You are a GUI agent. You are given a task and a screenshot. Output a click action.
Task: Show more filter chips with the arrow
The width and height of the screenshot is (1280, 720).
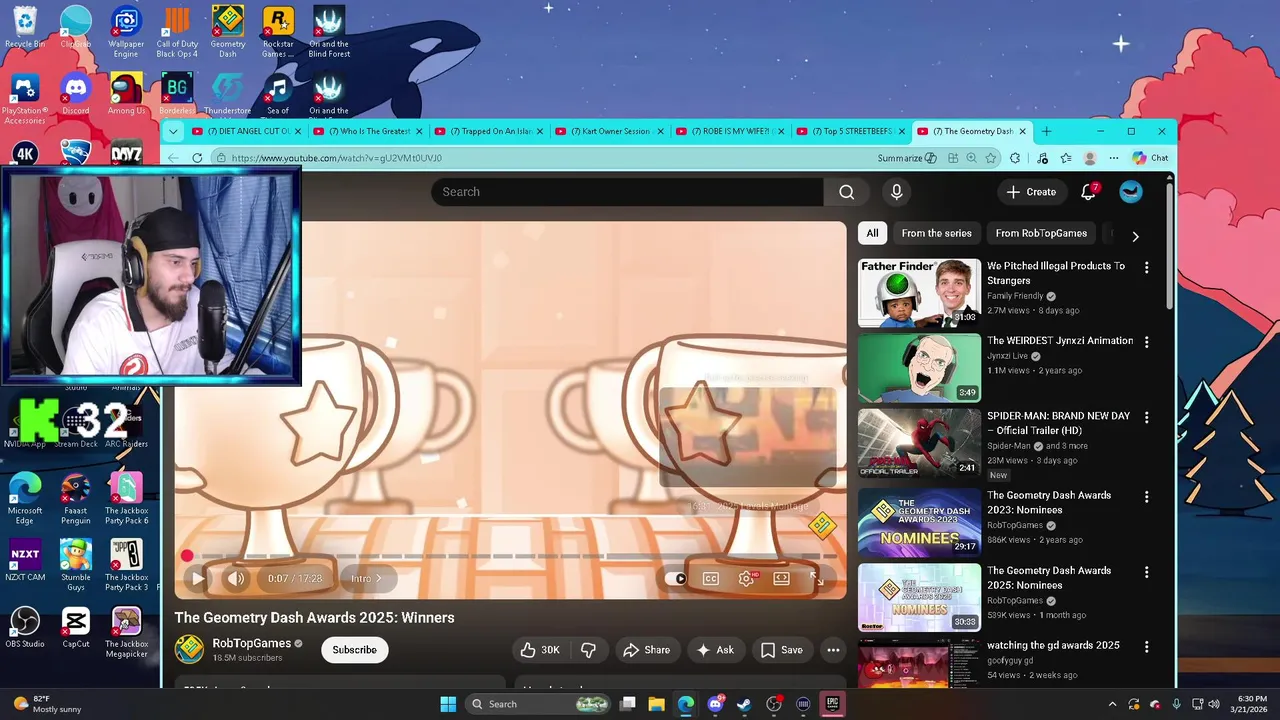coord(1135,236)
